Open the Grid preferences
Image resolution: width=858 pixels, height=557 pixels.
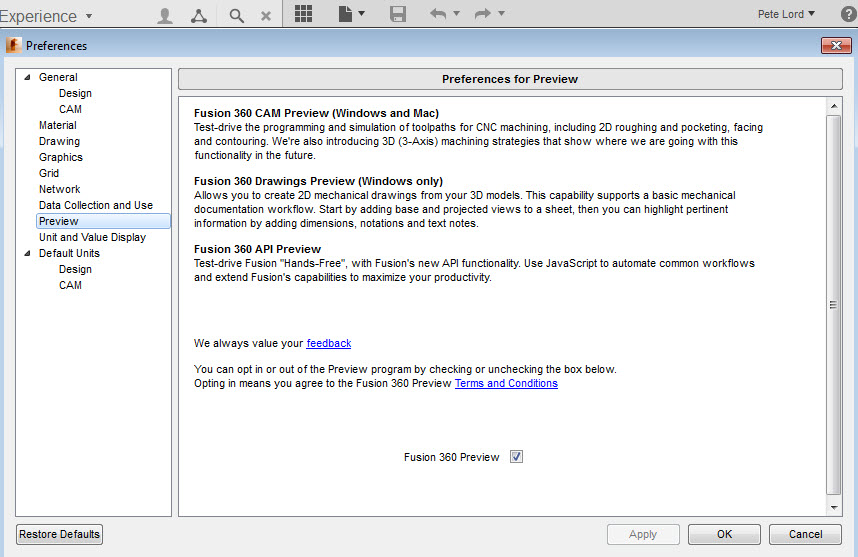pos(49,173)
